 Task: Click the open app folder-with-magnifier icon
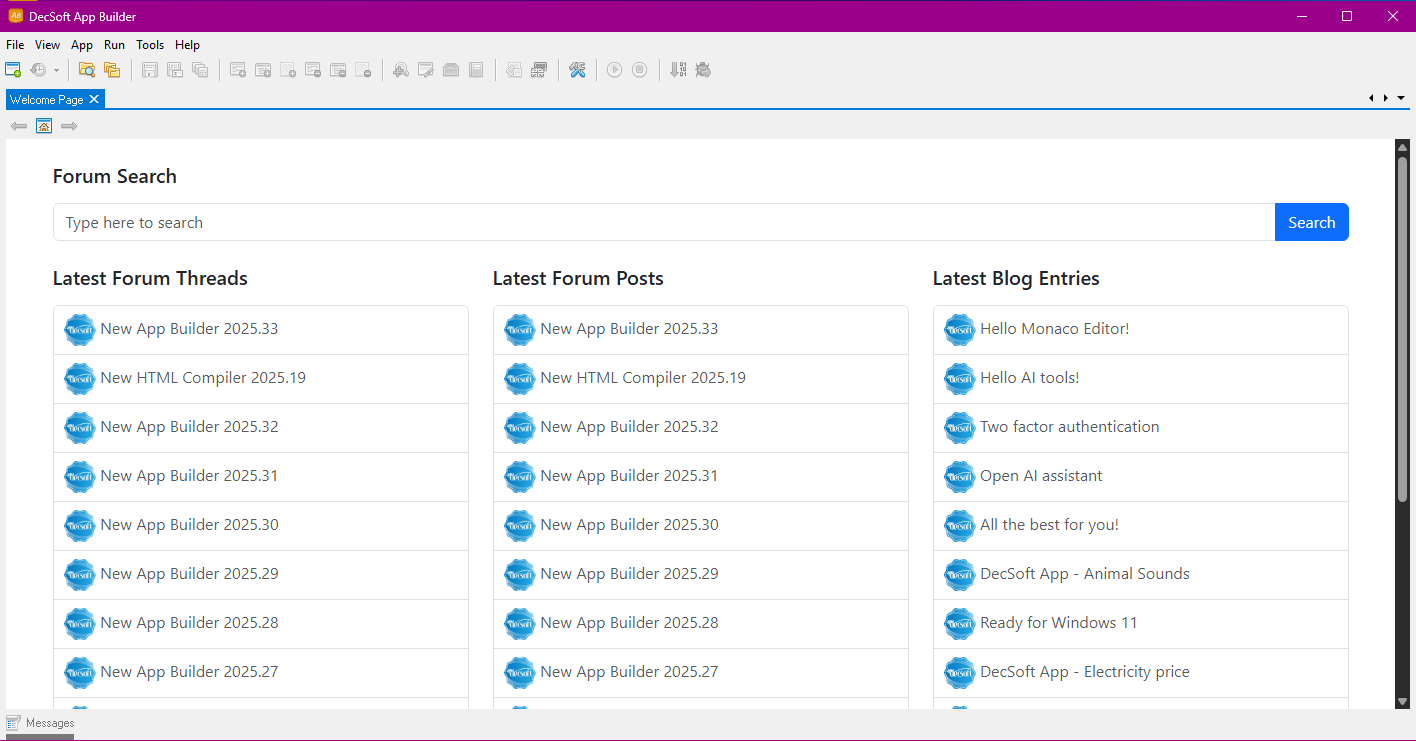[87, 70]
